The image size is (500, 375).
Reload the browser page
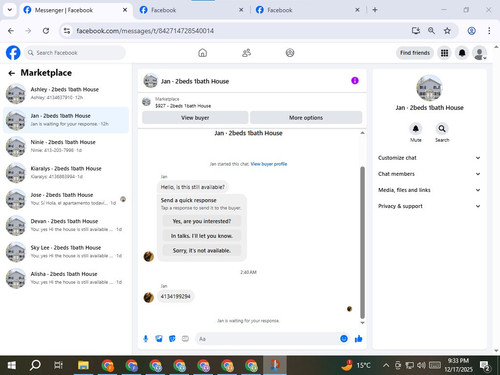(46, 31)
